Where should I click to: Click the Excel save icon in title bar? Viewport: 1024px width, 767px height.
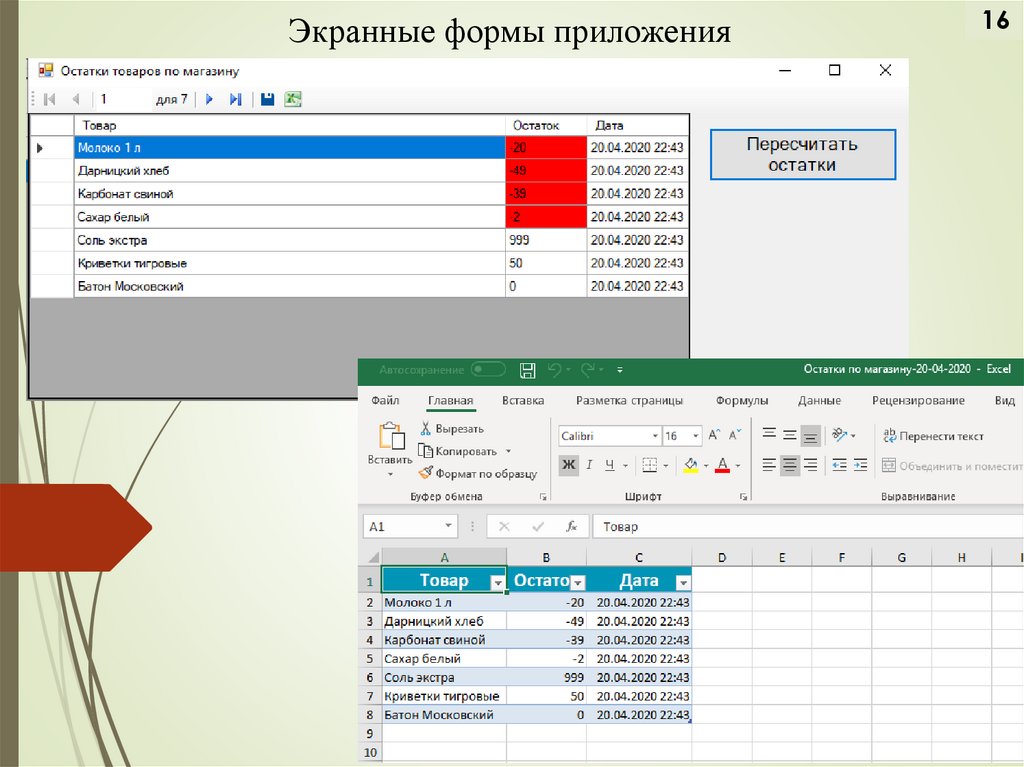coord(528,370)
